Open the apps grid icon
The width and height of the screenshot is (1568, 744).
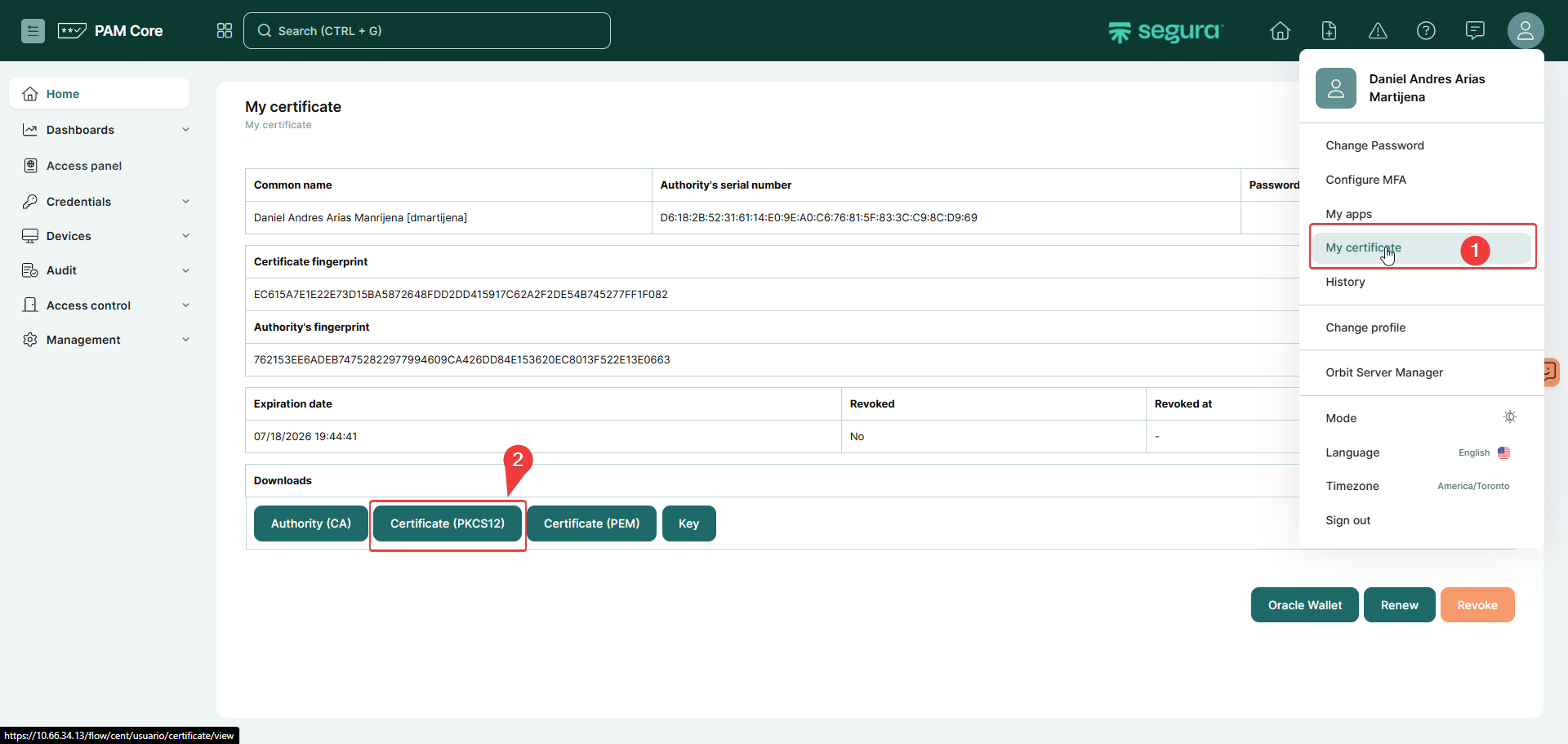click(225, 31)
